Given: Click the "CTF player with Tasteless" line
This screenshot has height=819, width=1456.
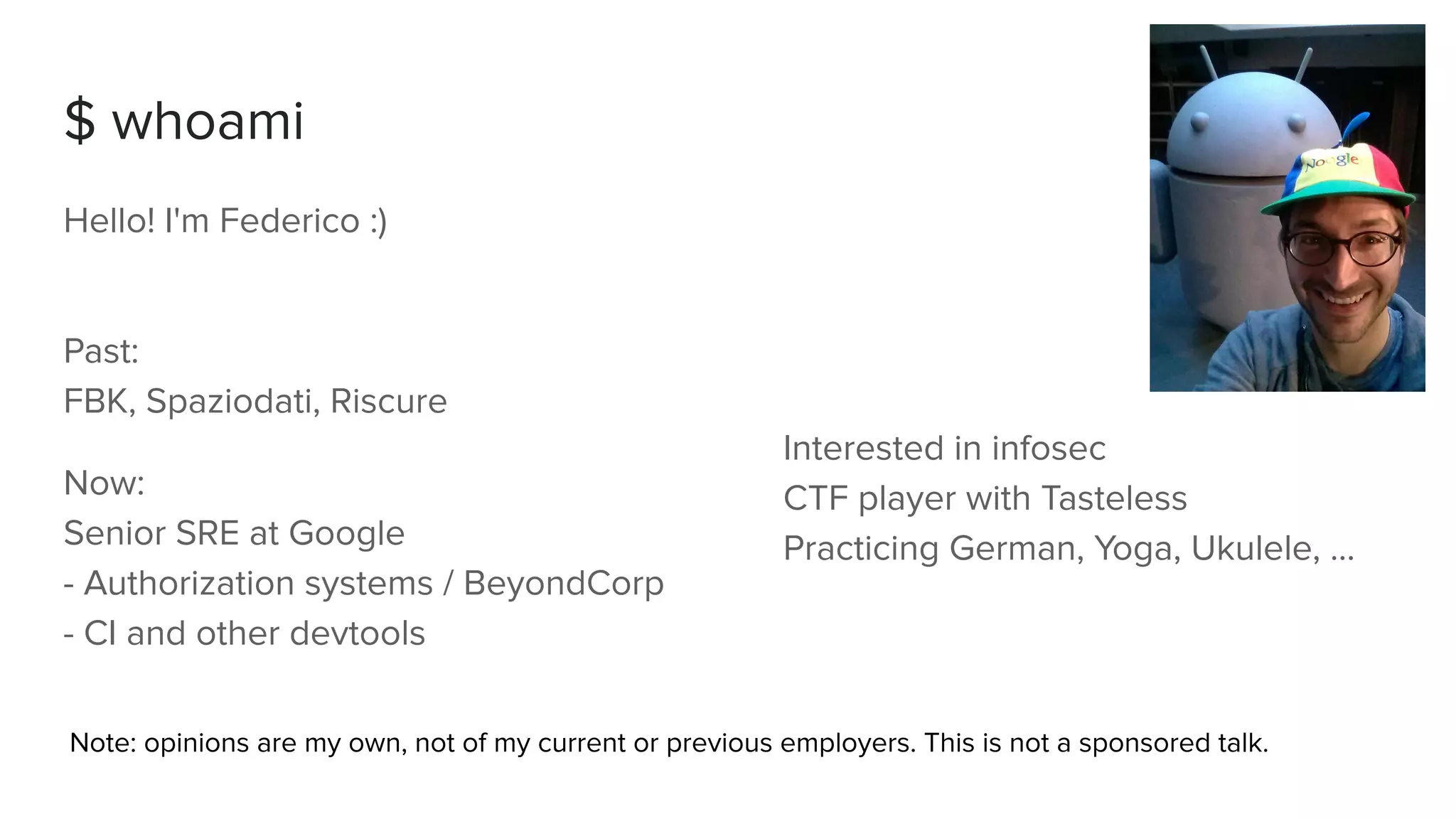Looking at the screenshot, I should pos(985,498).
